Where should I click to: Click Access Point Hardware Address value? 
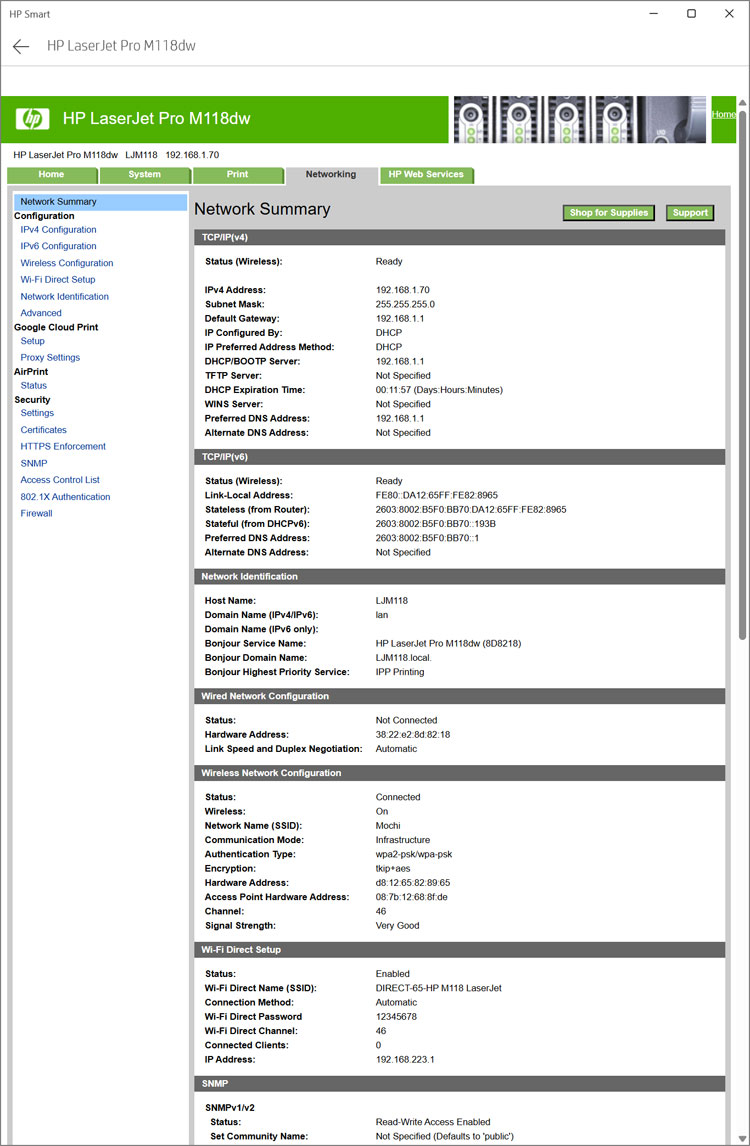pos(412,898)
